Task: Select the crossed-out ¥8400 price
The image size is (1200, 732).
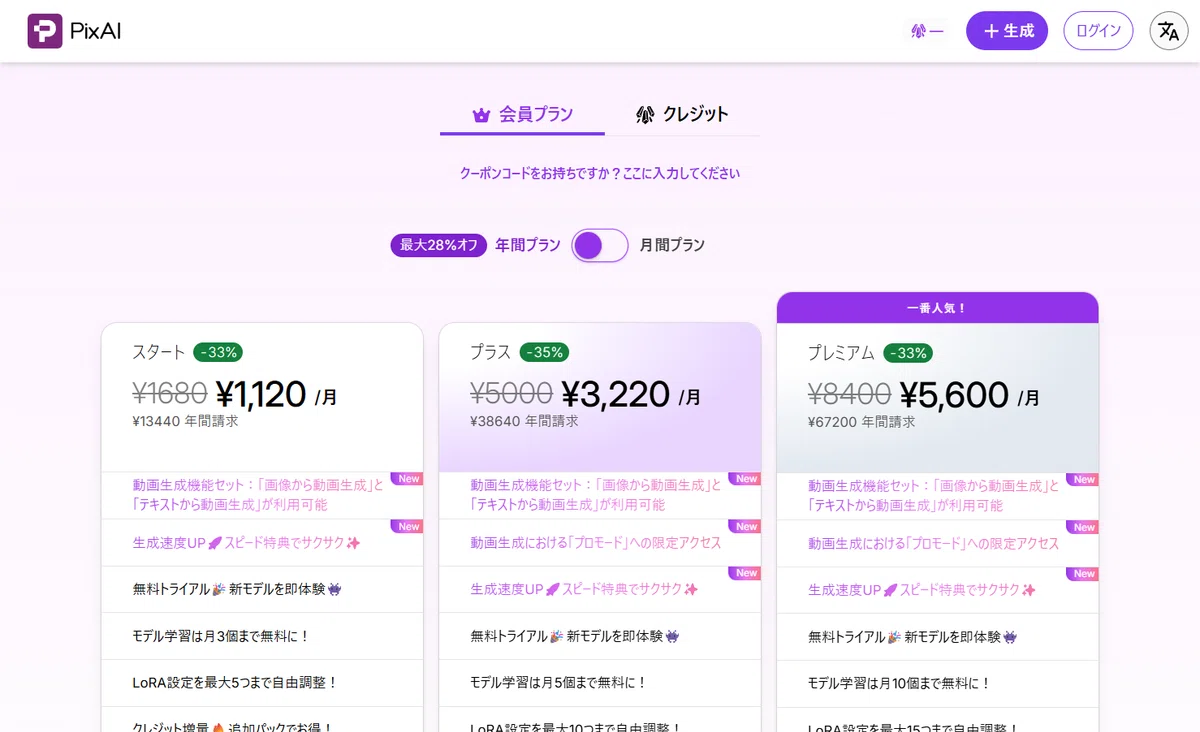Action: point(849,395)
